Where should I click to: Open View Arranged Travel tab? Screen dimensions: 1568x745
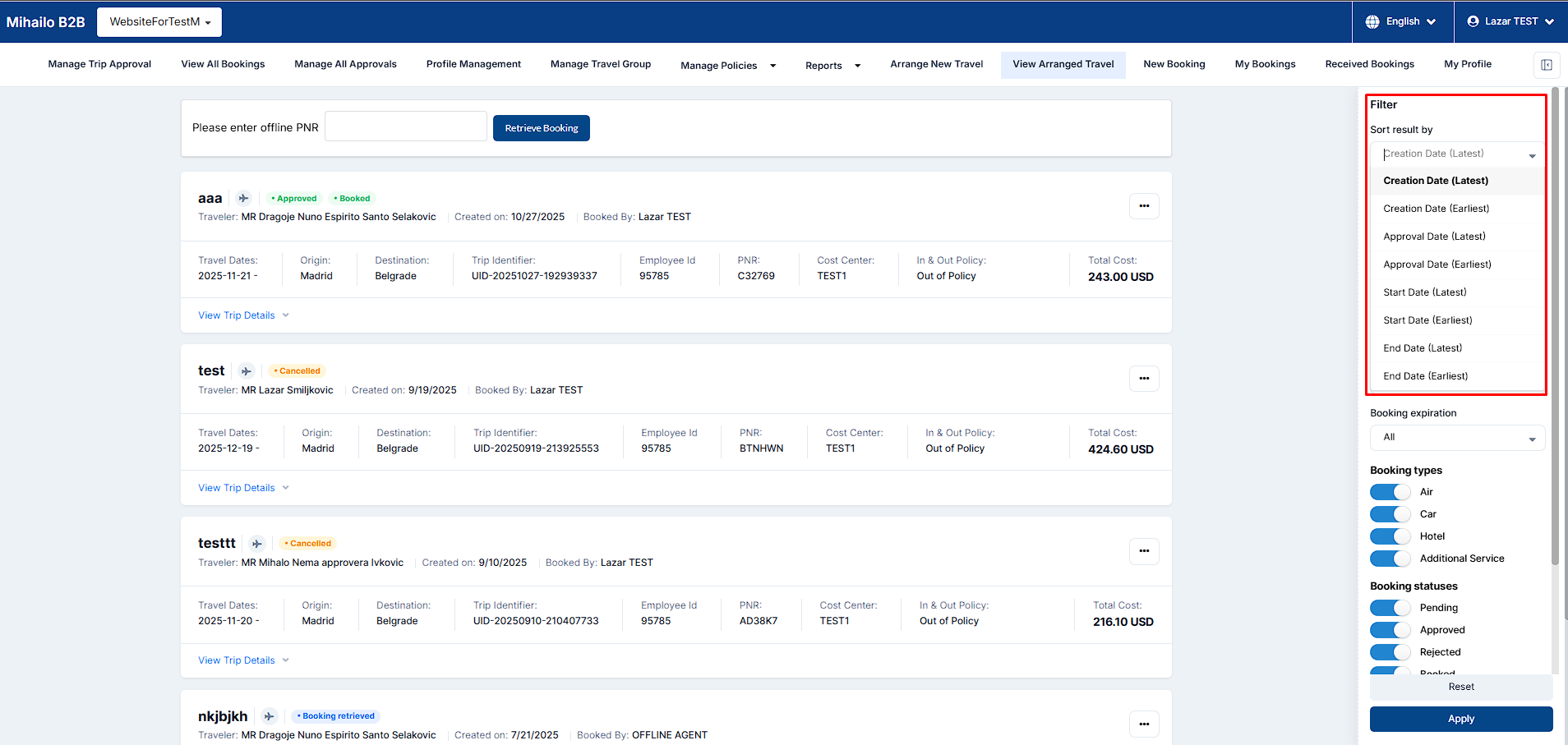1063,64
